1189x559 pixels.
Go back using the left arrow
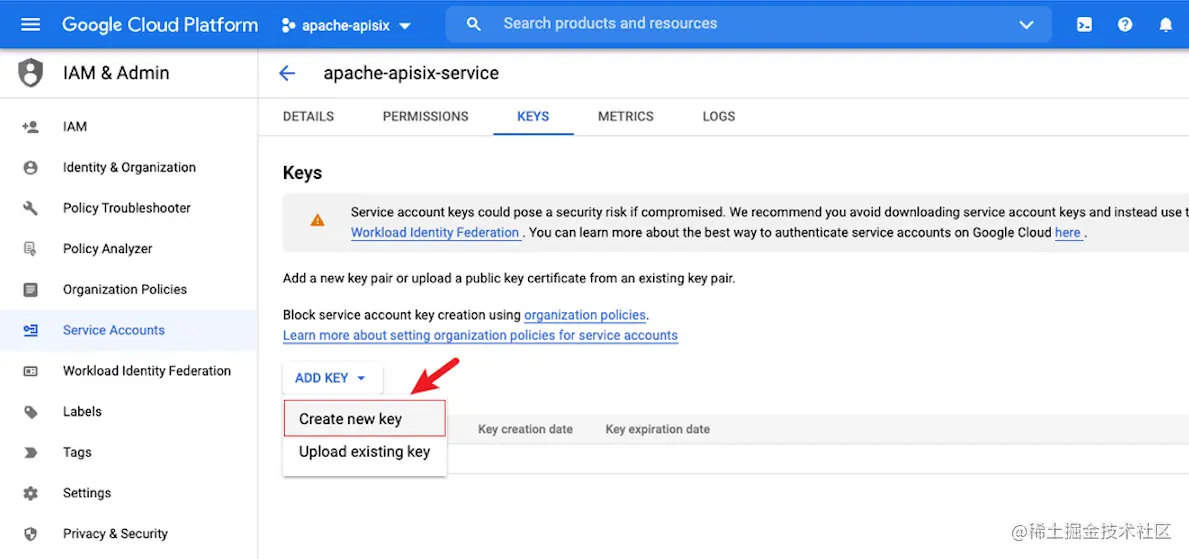[287, 73]
